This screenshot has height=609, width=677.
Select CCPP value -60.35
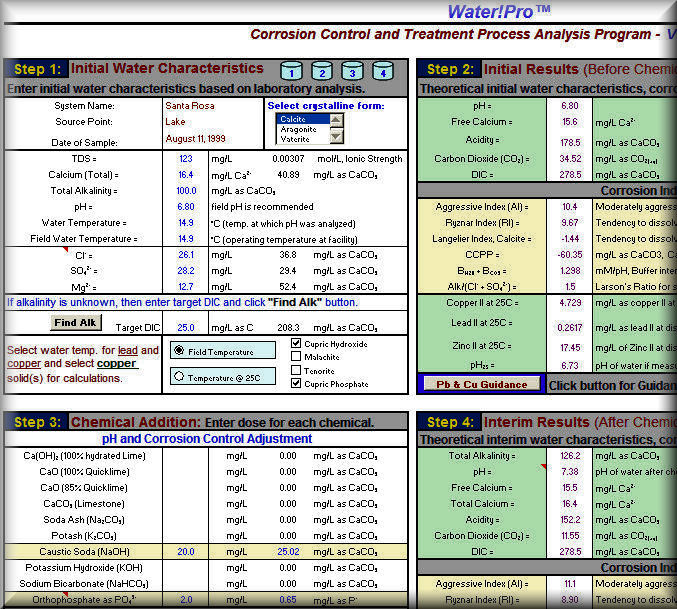point(569,255)
